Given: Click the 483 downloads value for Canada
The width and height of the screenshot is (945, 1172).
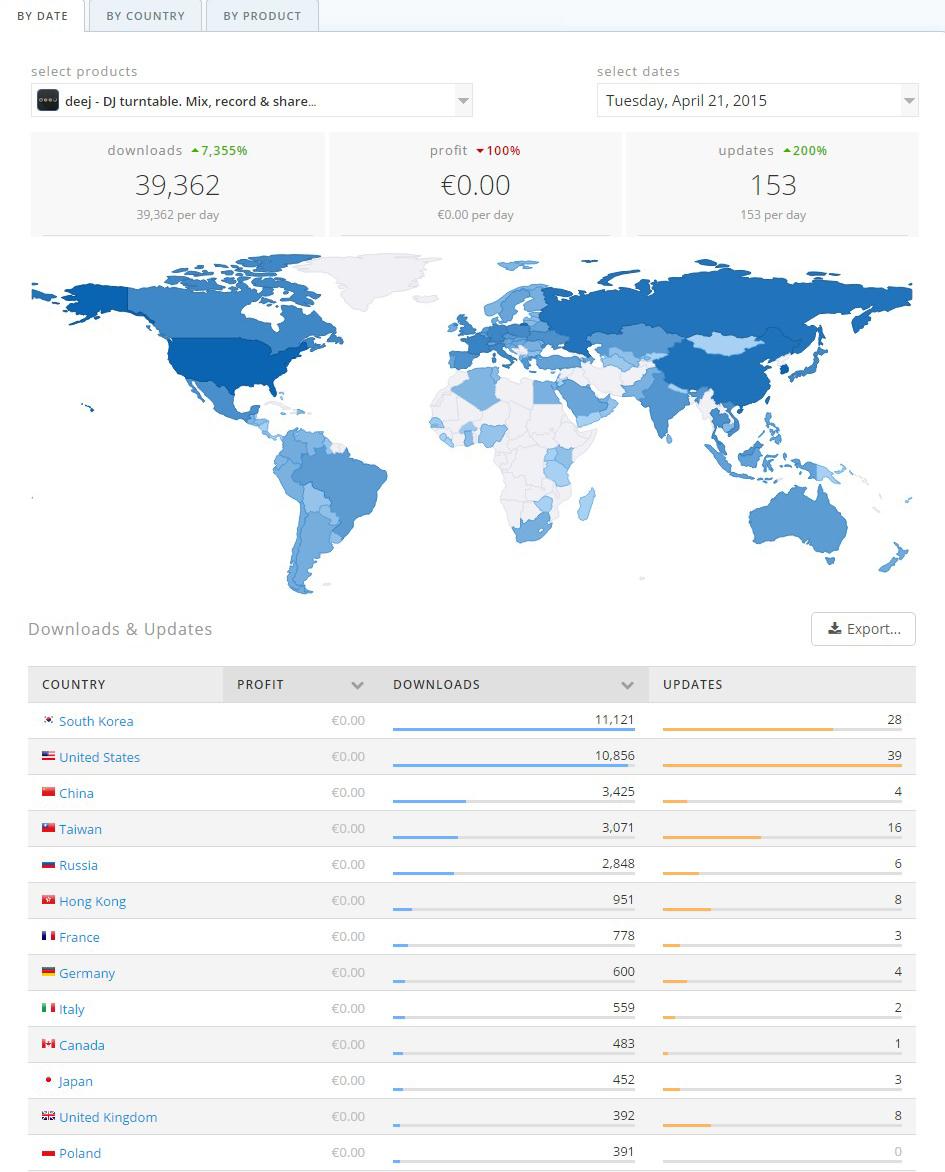Looking at the screenshot, I should 624,1043.
